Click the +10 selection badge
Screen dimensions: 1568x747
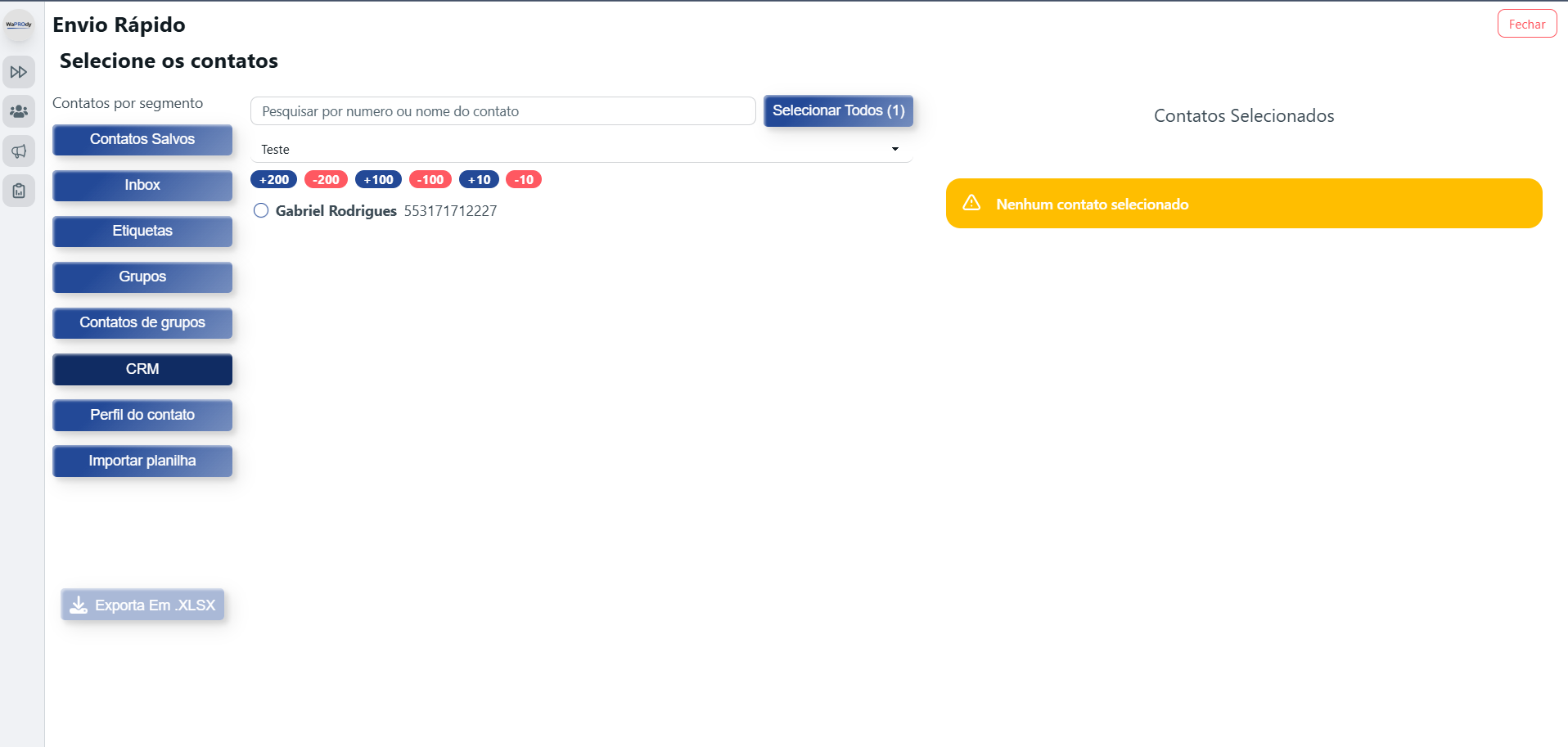(x=479, y=179)
